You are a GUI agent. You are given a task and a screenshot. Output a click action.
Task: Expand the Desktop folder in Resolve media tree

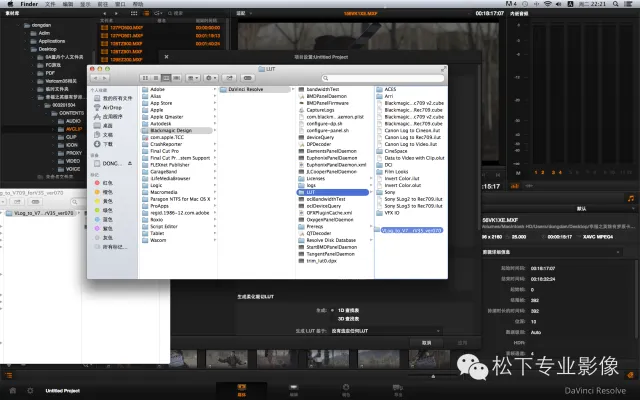[x=25, y=49]
